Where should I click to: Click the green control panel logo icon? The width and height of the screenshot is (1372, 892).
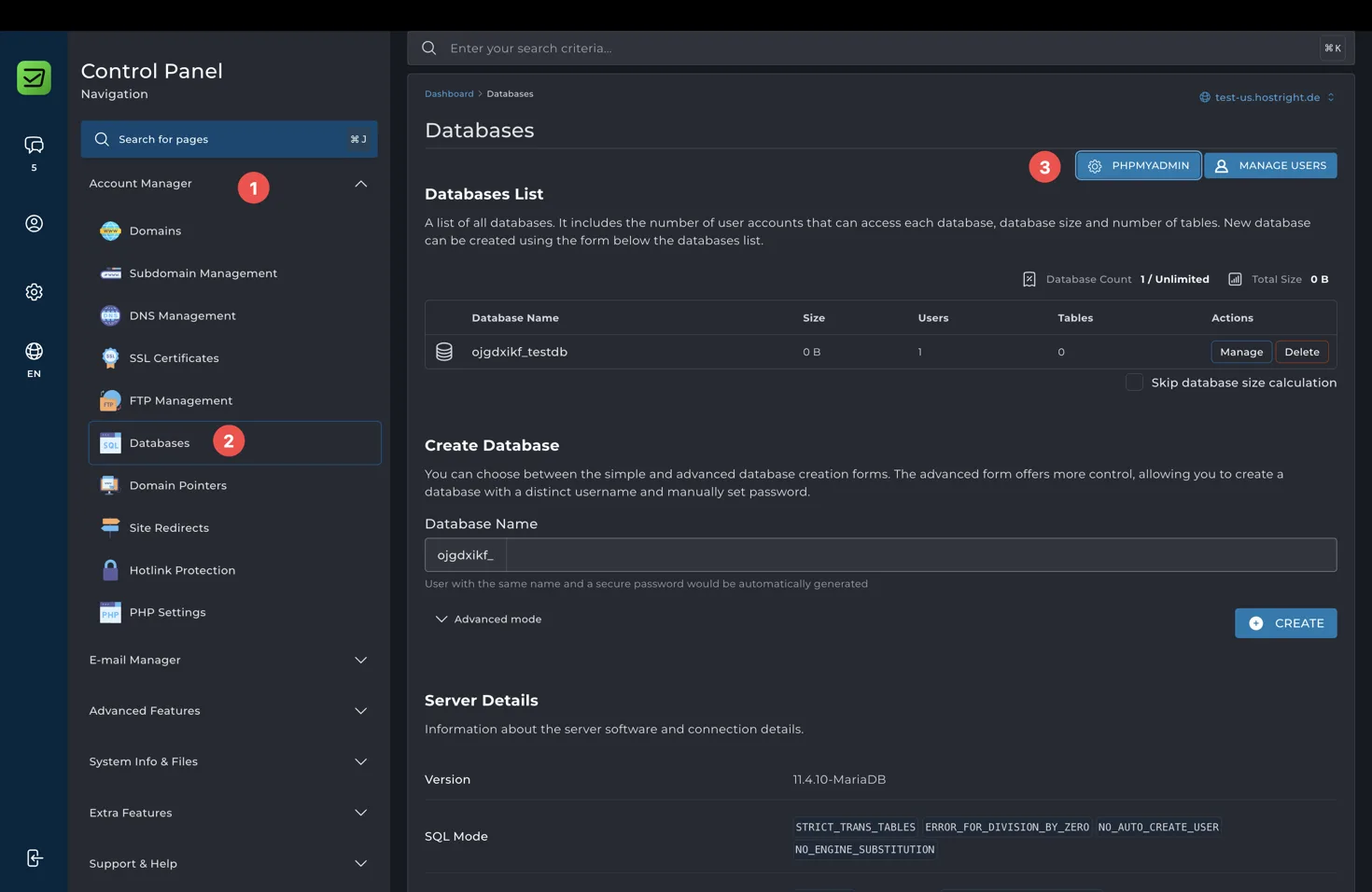(34, 77)
